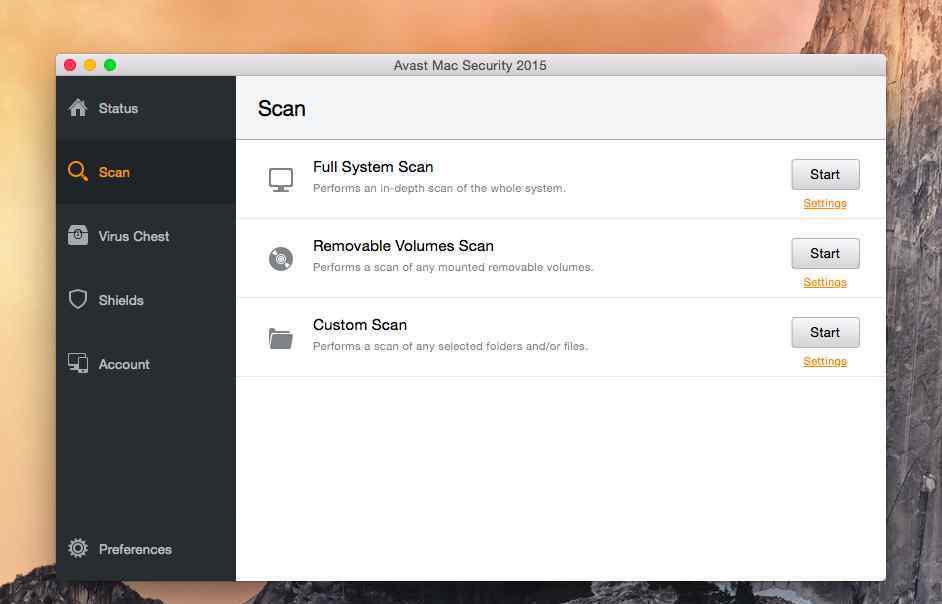Click the Removable Volumes disc icon

281,259
